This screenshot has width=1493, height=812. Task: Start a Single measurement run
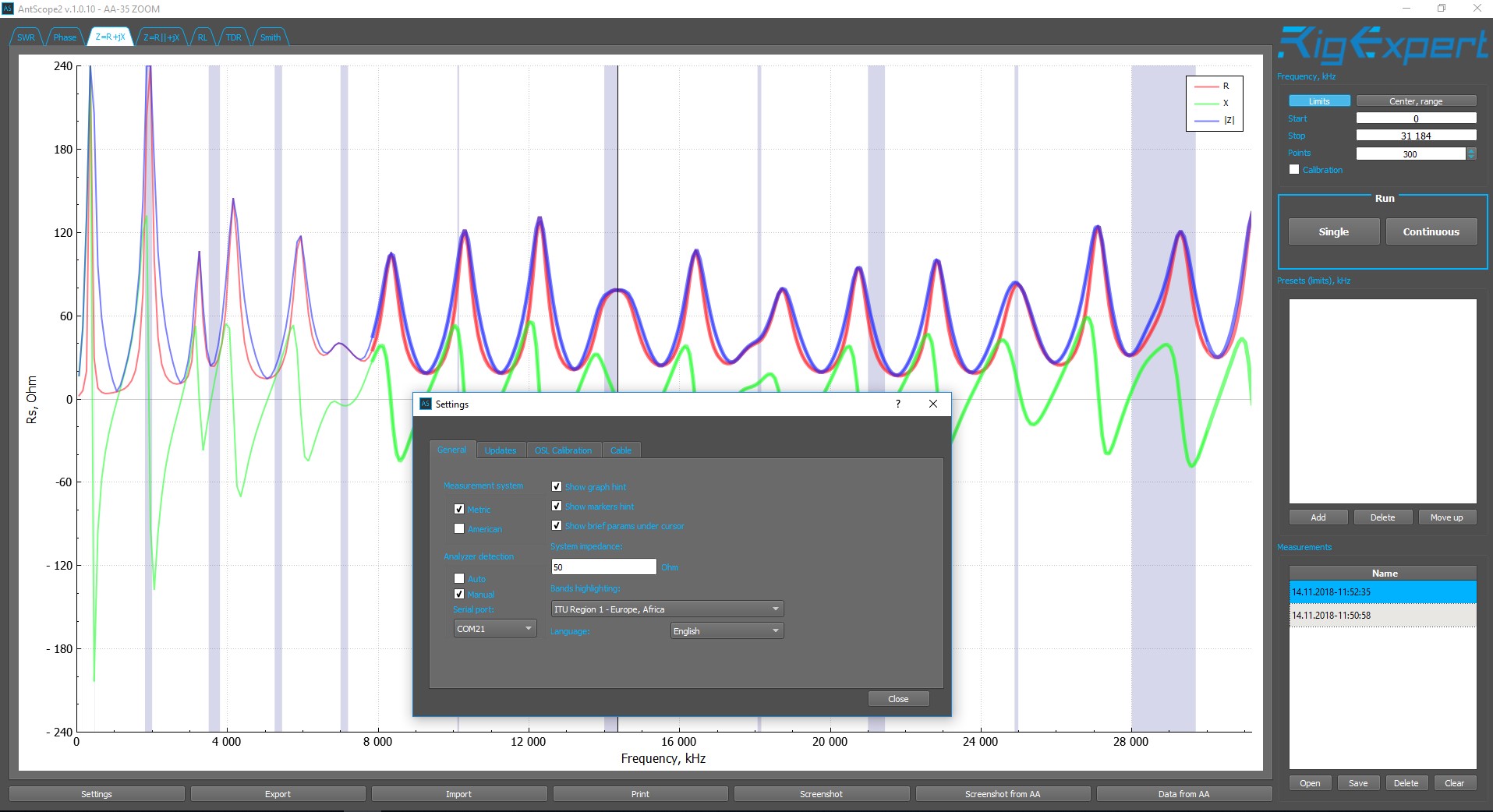click(x=1333, y=231)
